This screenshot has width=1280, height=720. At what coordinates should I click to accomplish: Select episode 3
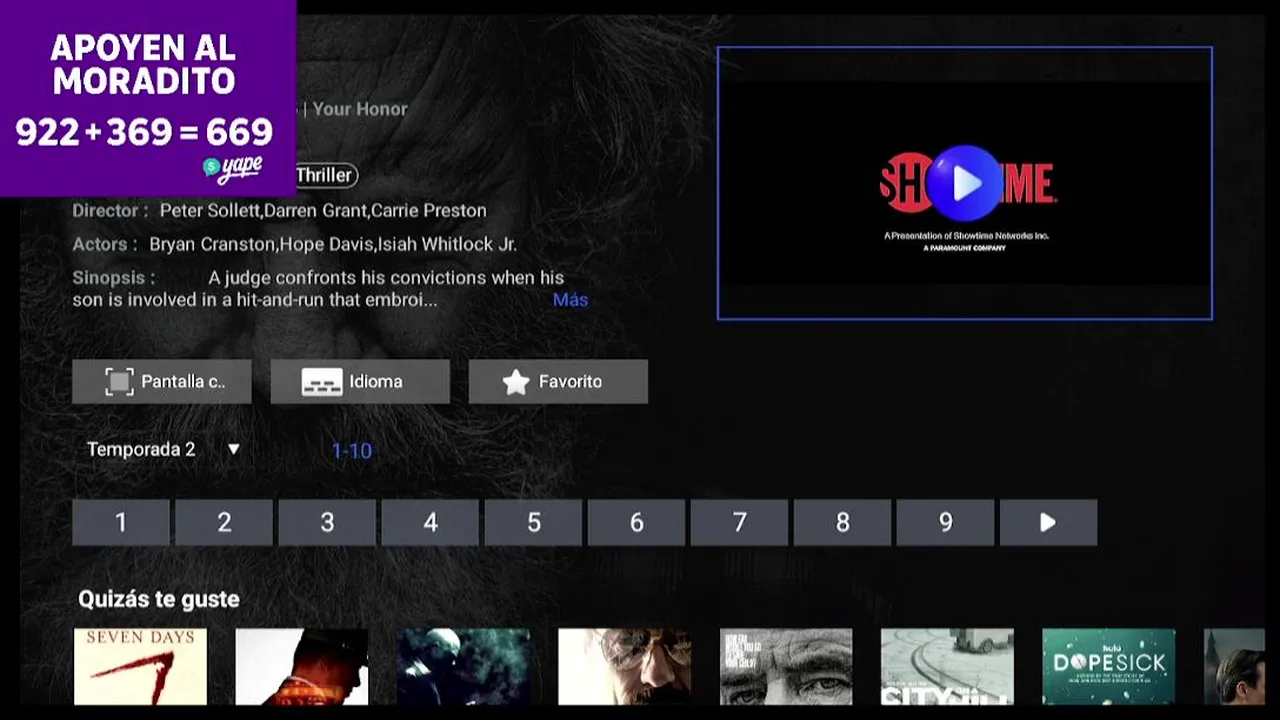(x=327, y=522)
